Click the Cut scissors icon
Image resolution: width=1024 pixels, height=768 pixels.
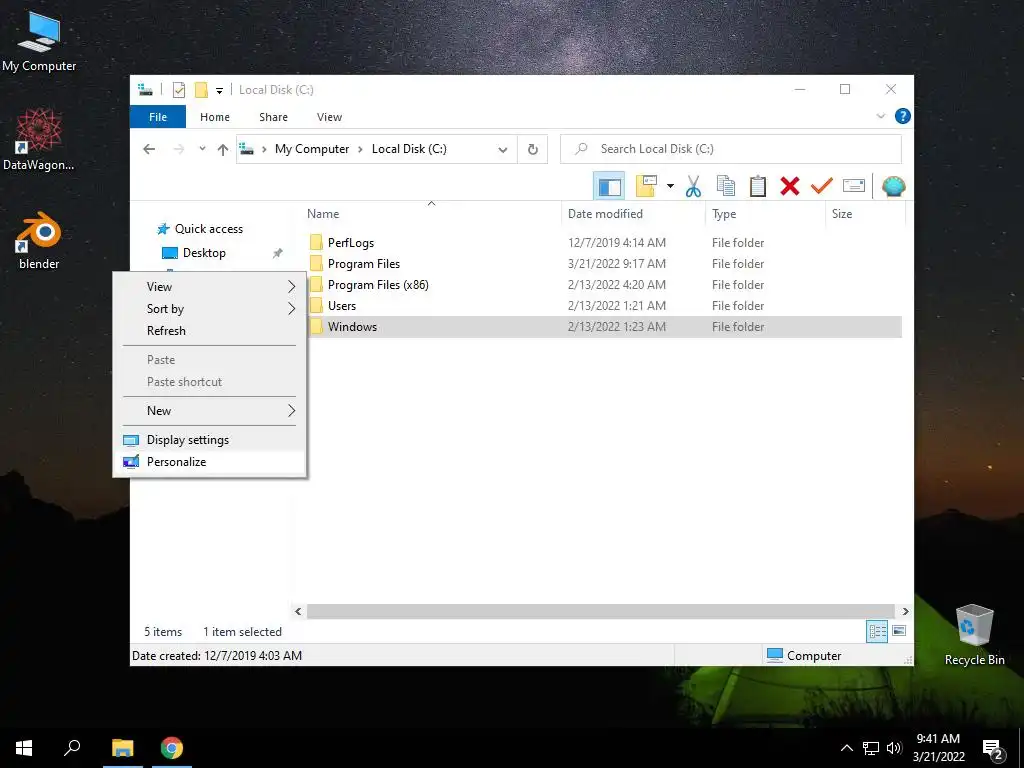(x=694, y=186)
